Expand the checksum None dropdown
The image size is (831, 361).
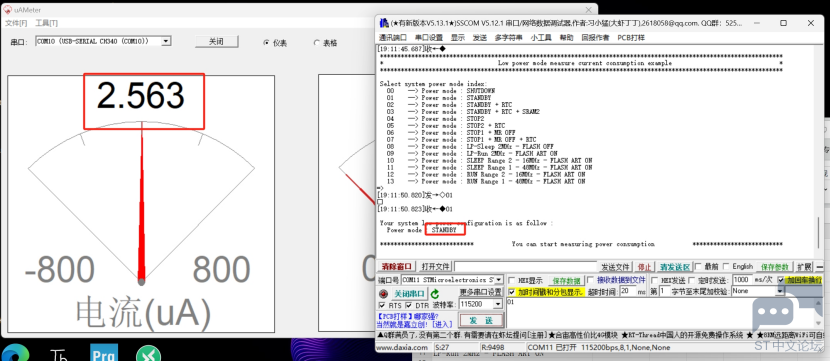pyautogui.click(x=780, y=291)
